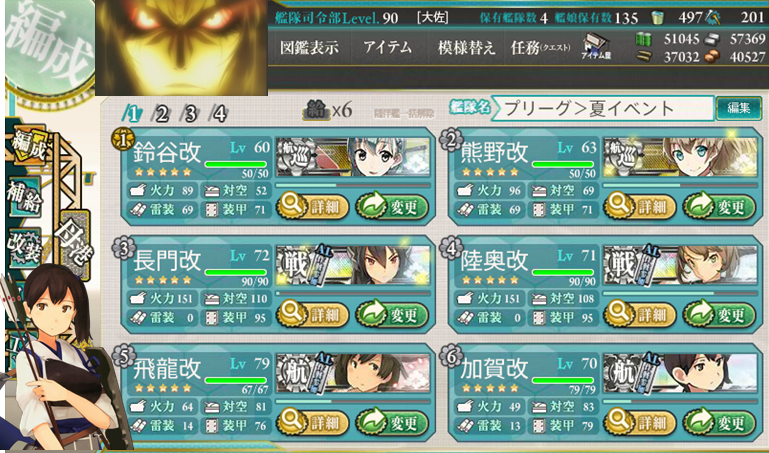Image resolution: width=769 pixels, height=453 pixels.
Task: Click 変更 button for 加賀改
Action: pyautogui.click(x=719, y=423)
